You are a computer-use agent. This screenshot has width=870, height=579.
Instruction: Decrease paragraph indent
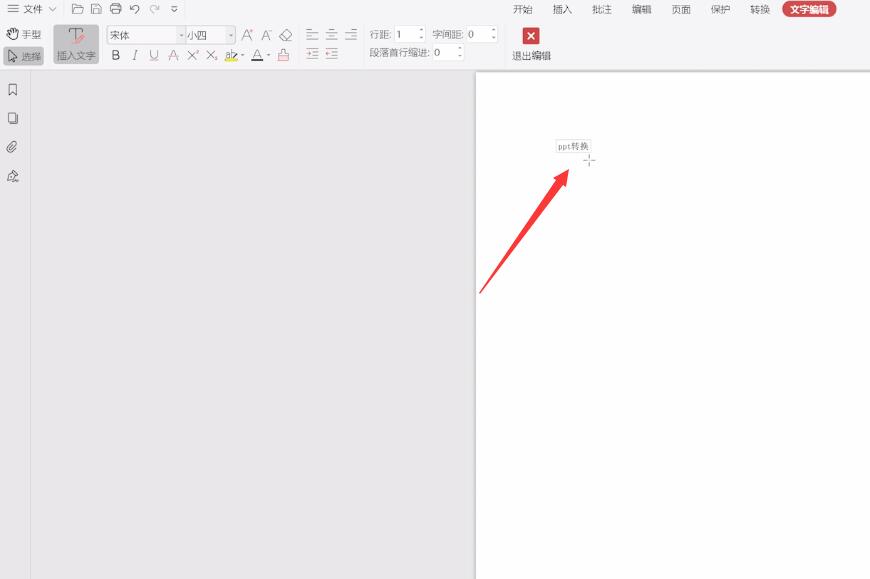[331, 54]
